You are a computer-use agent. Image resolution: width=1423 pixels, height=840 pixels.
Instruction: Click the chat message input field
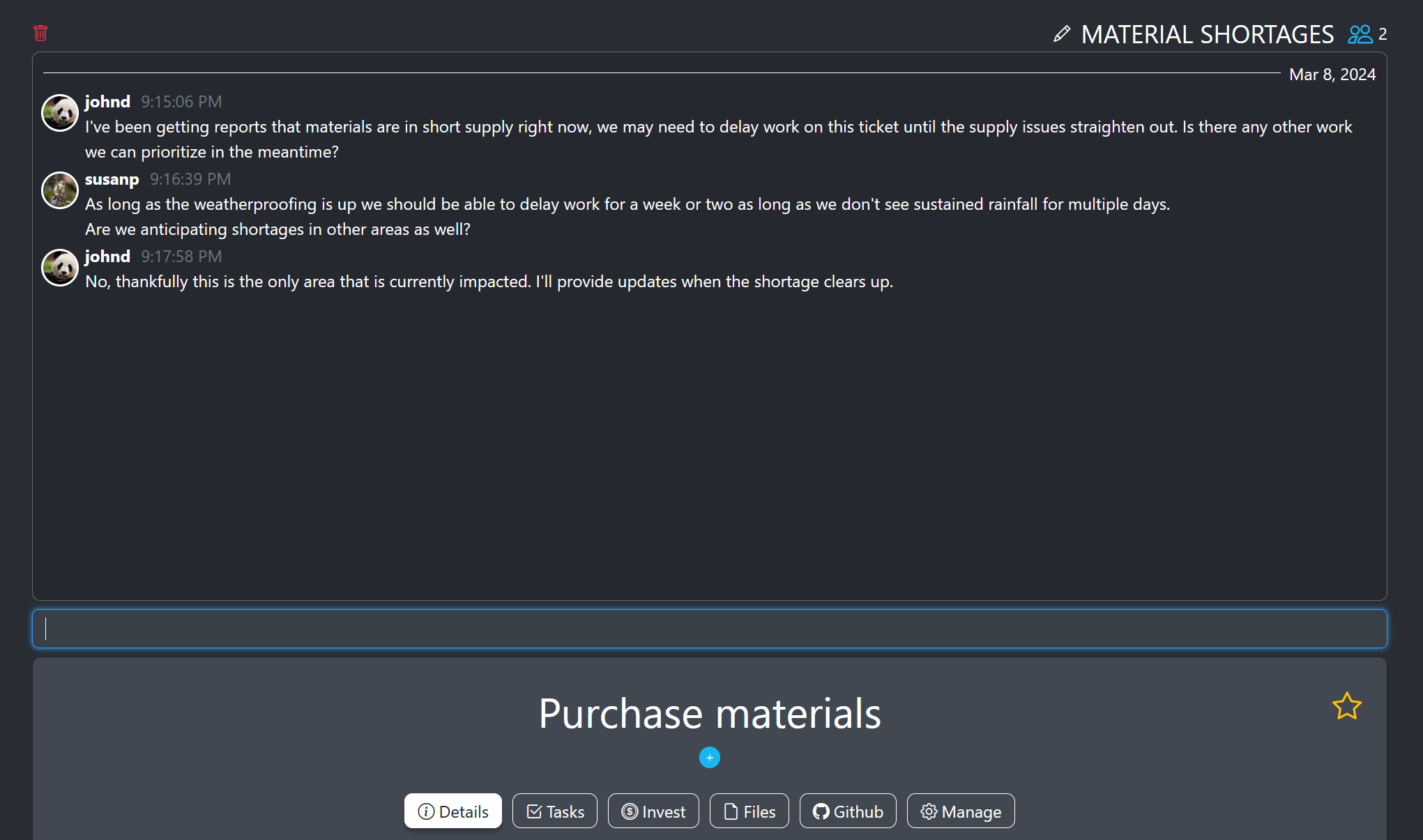709,628
